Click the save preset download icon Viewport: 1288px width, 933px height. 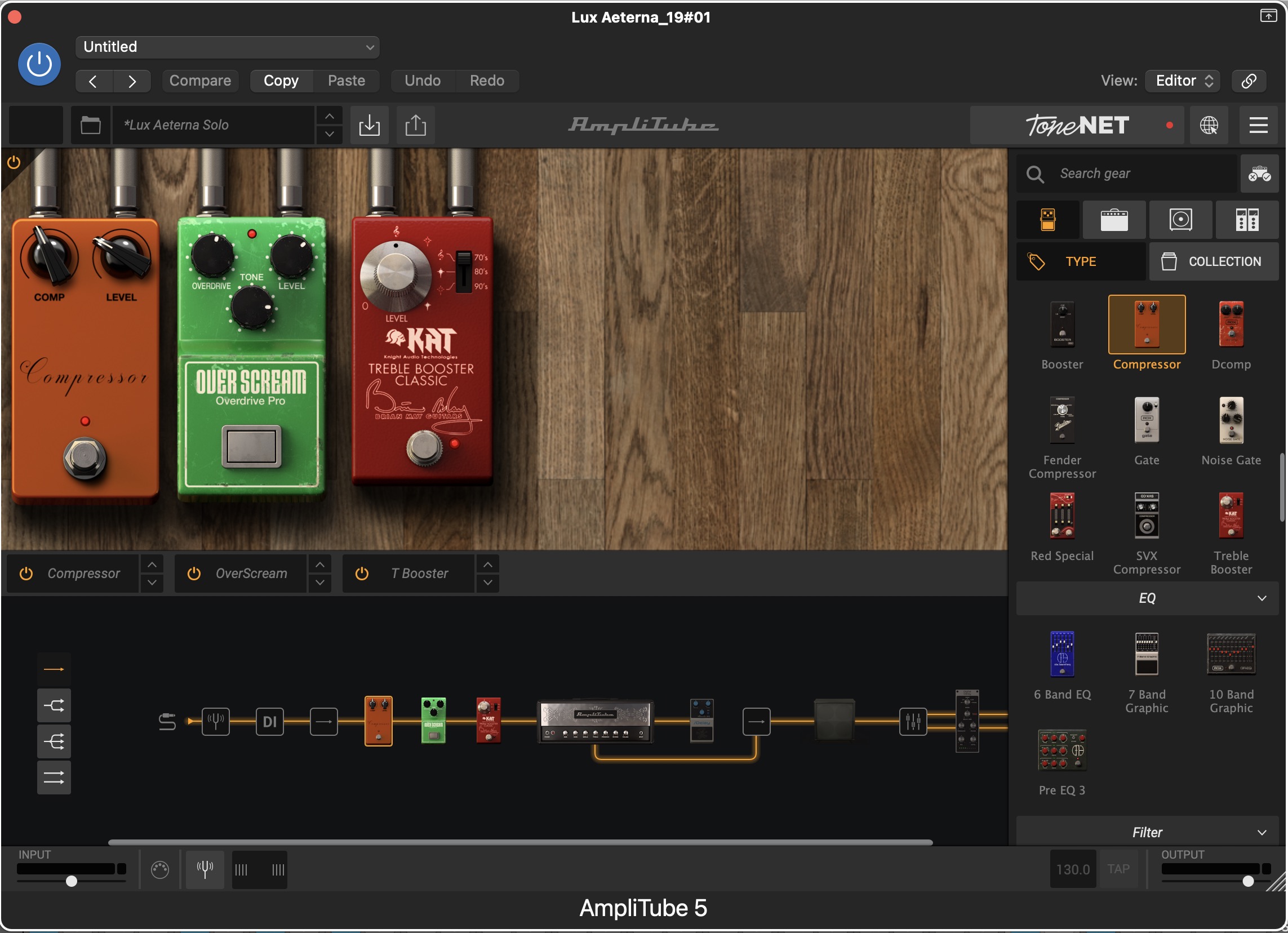click(369, 125)
